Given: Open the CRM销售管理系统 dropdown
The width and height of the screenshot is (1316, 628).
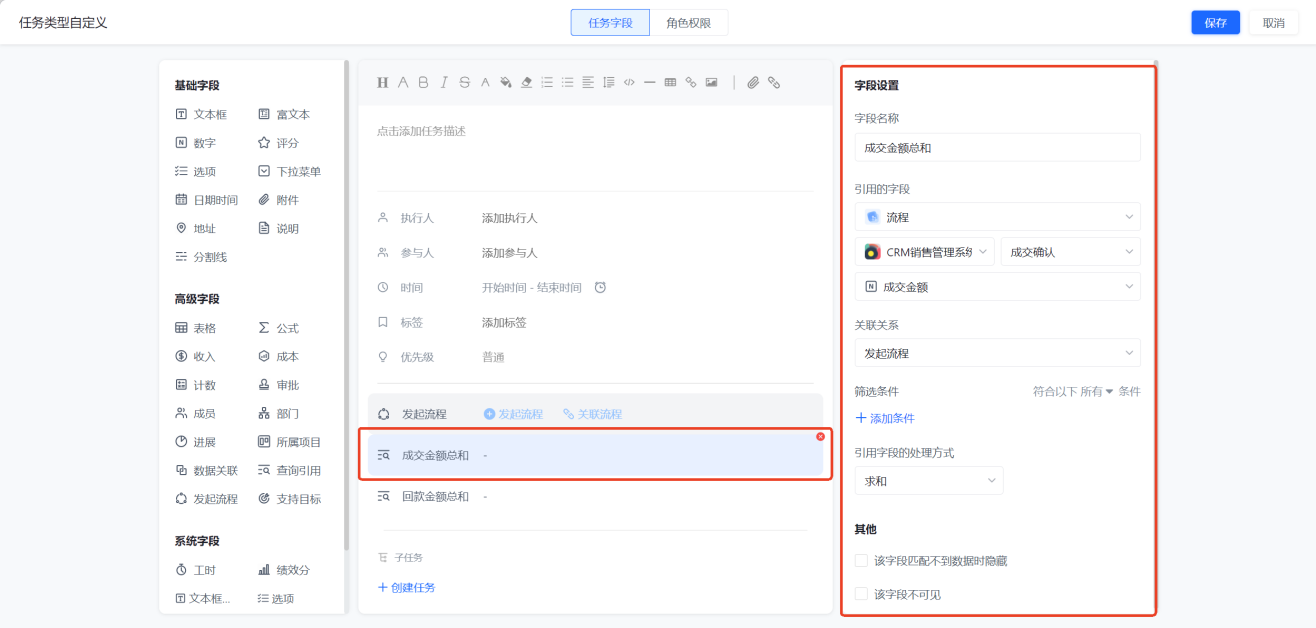Looking at the screenshot, I should [x=925, y=252].
